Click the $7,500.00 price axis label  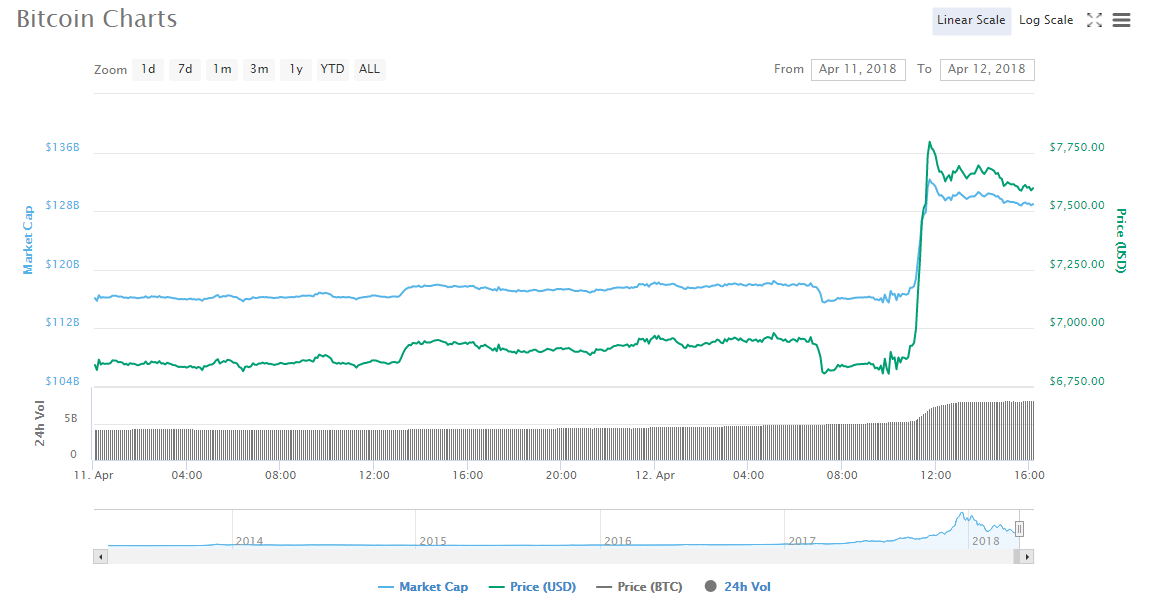point(1077,206)
